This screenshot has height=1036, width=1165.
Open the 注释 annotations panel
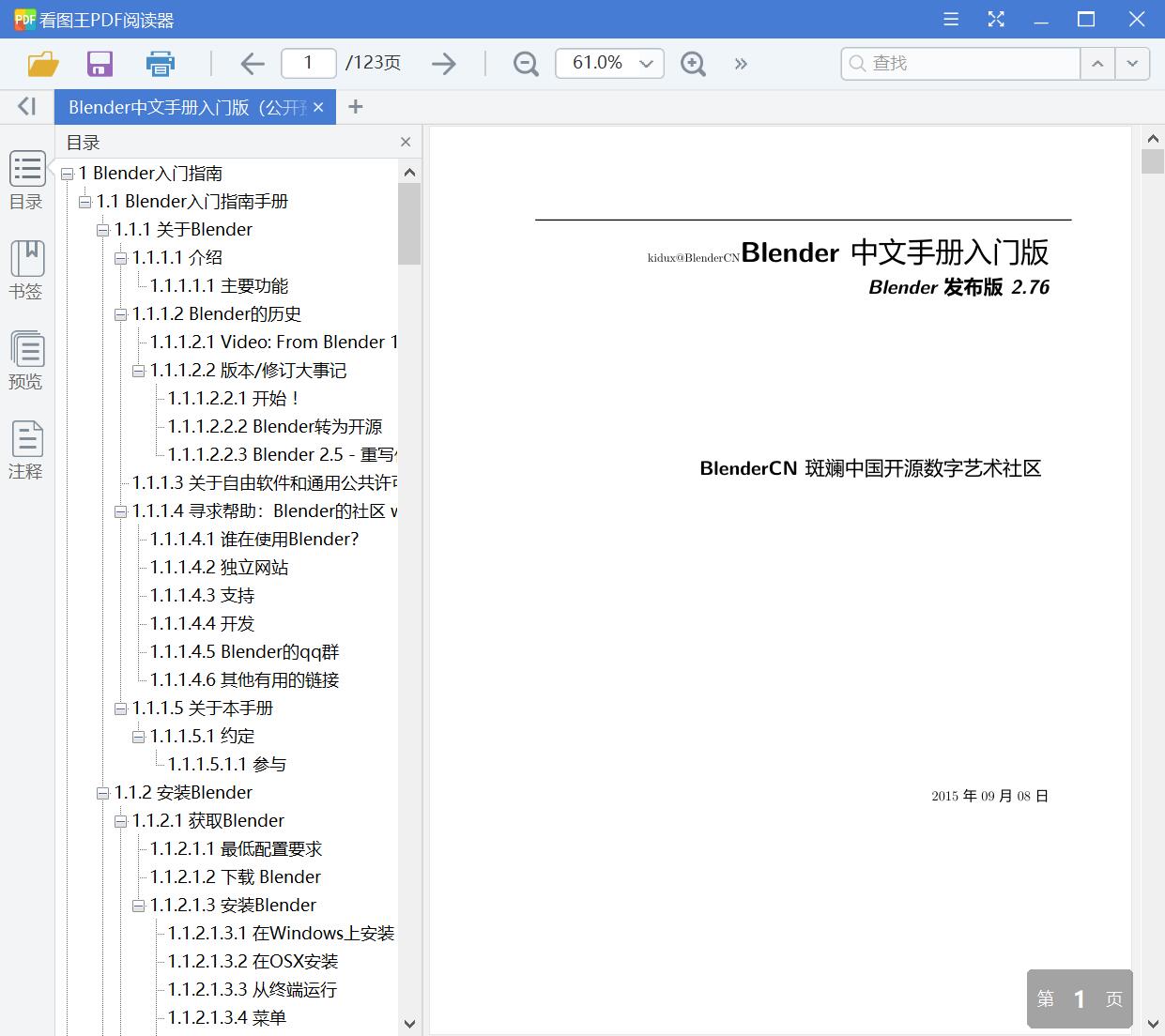click(x=26, y=450)
